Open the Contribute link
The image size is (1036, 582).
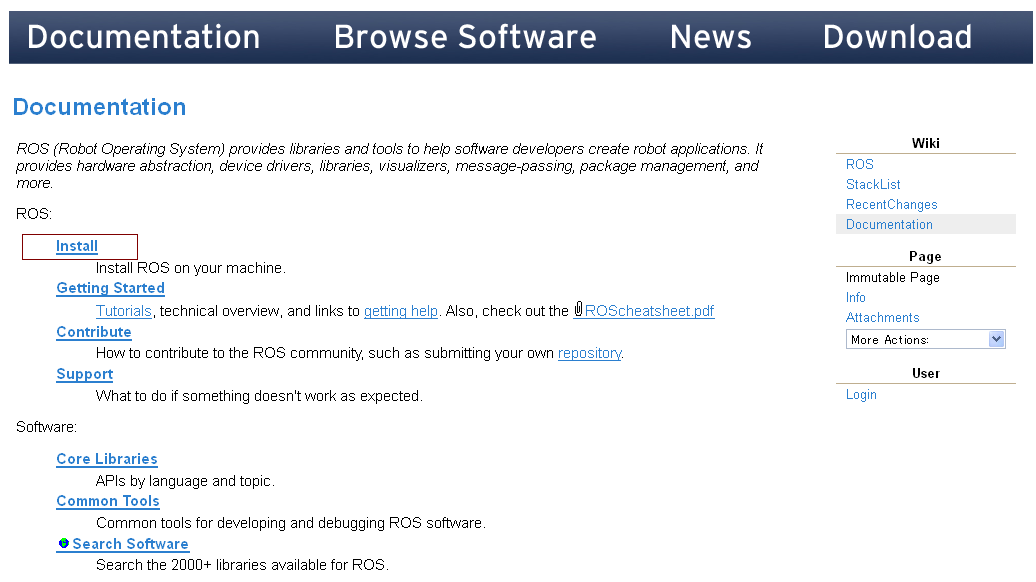tap(94, 332)
